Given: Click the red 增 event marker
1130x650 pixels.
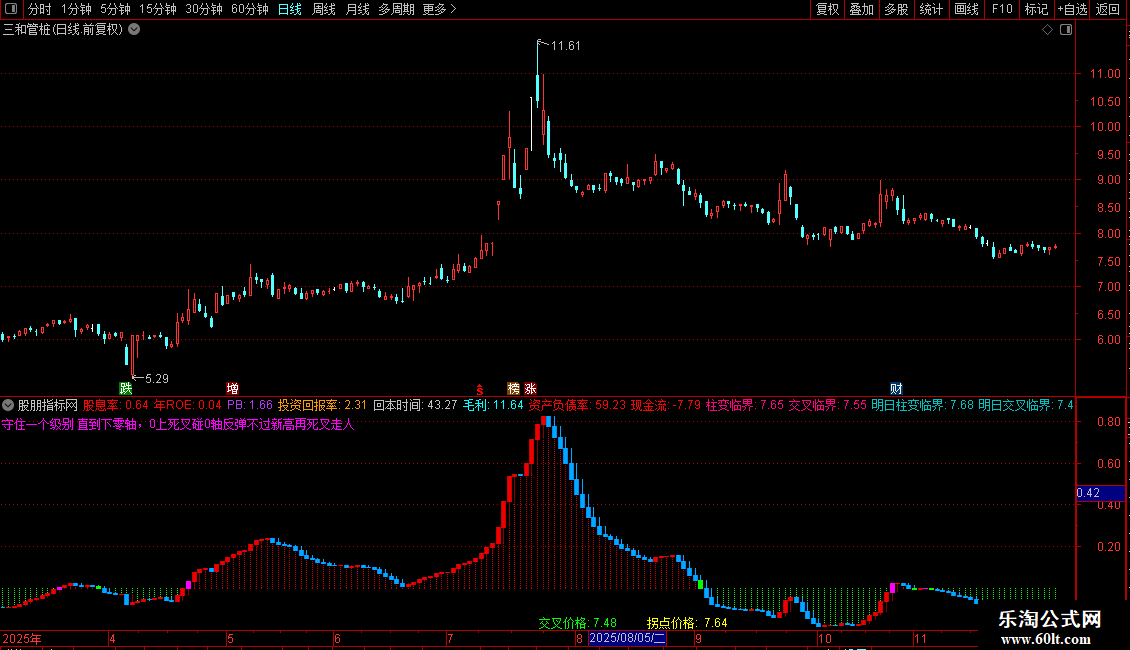Looking at the screenshot, I should (232, 388).
